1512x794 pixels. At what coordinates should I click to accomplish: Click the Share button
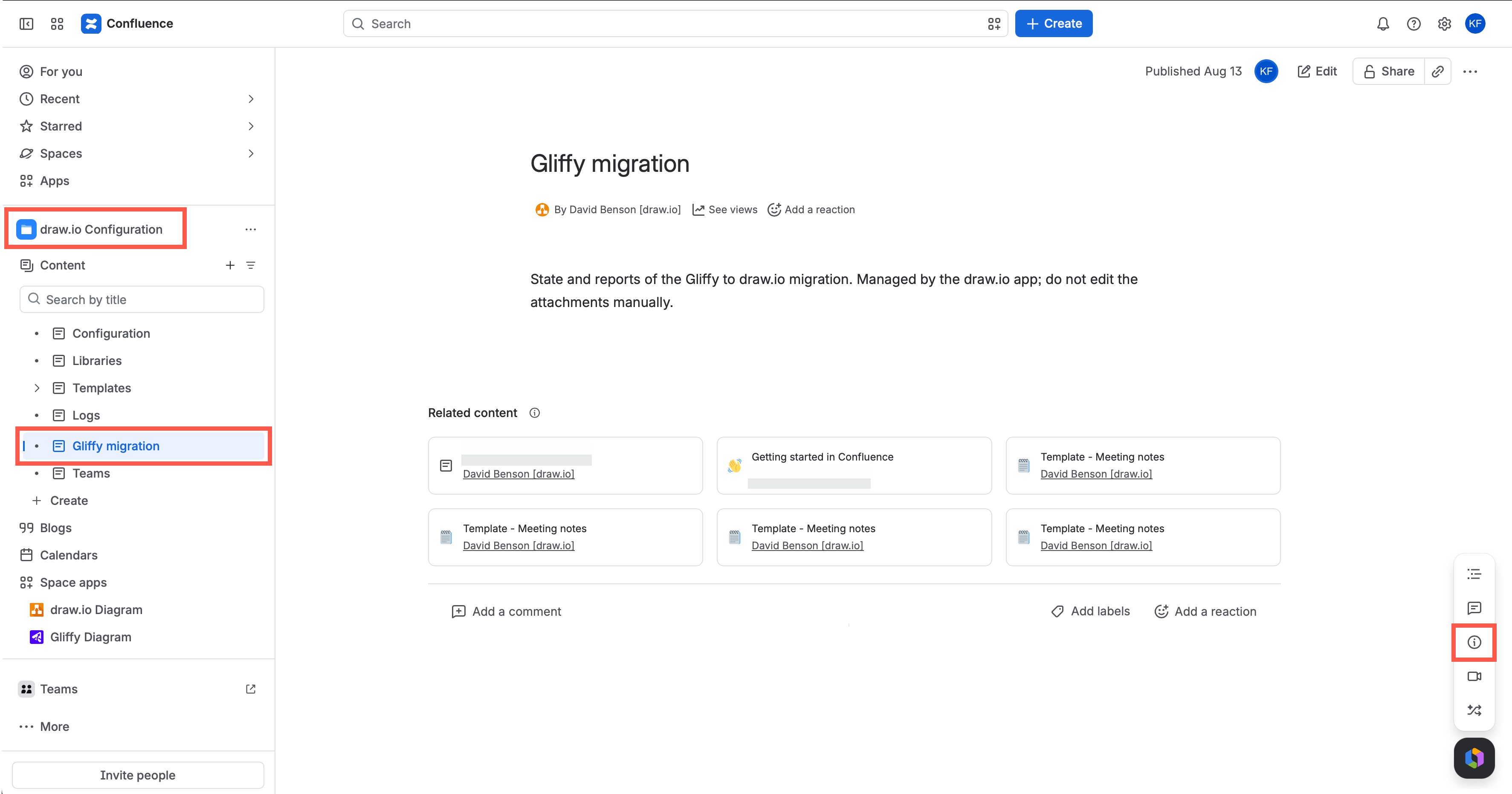coord(1388,72)
